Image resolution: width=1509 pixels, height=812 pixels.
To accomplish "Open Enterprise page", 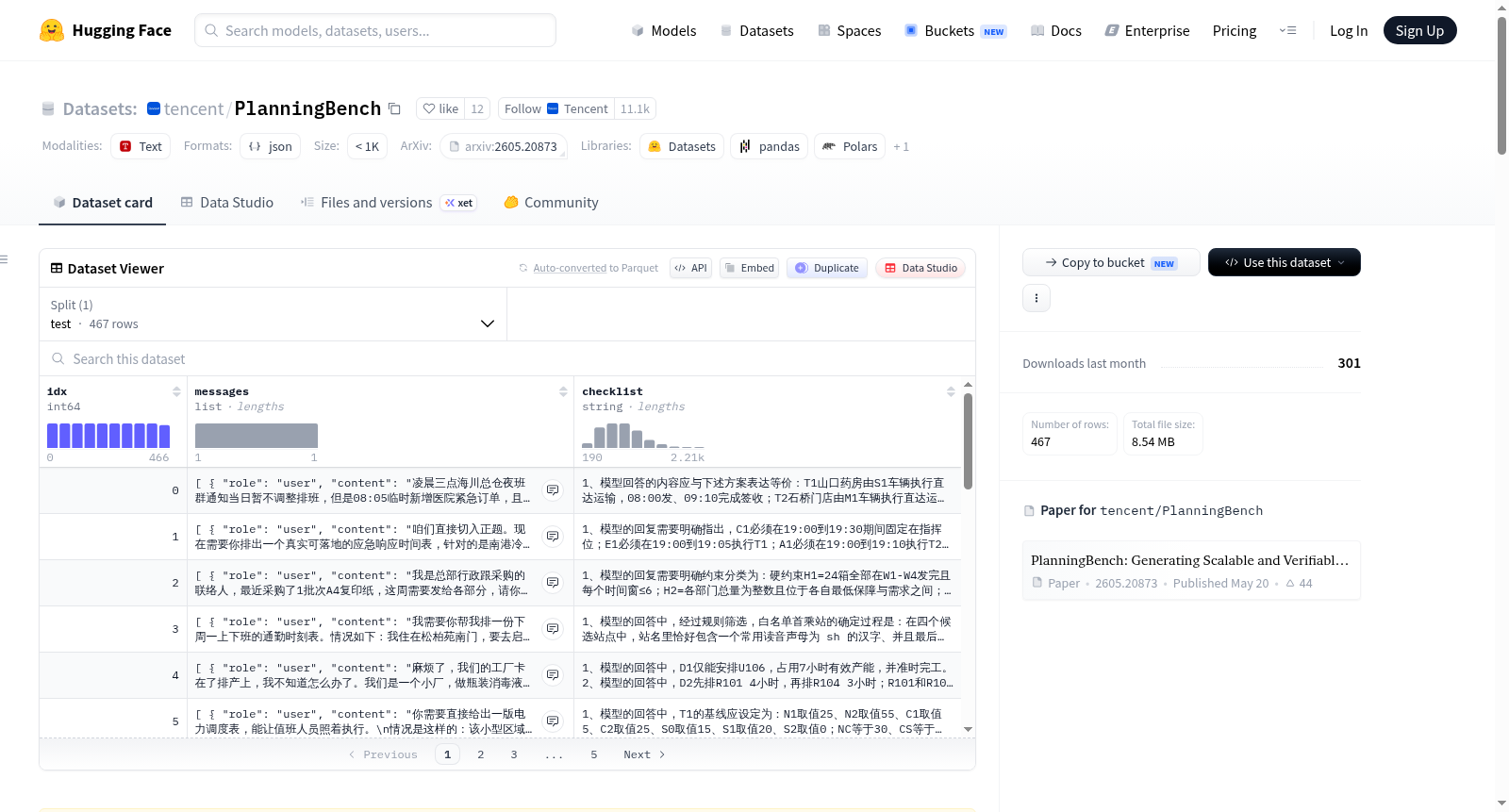I will (x=1148, y=30).
